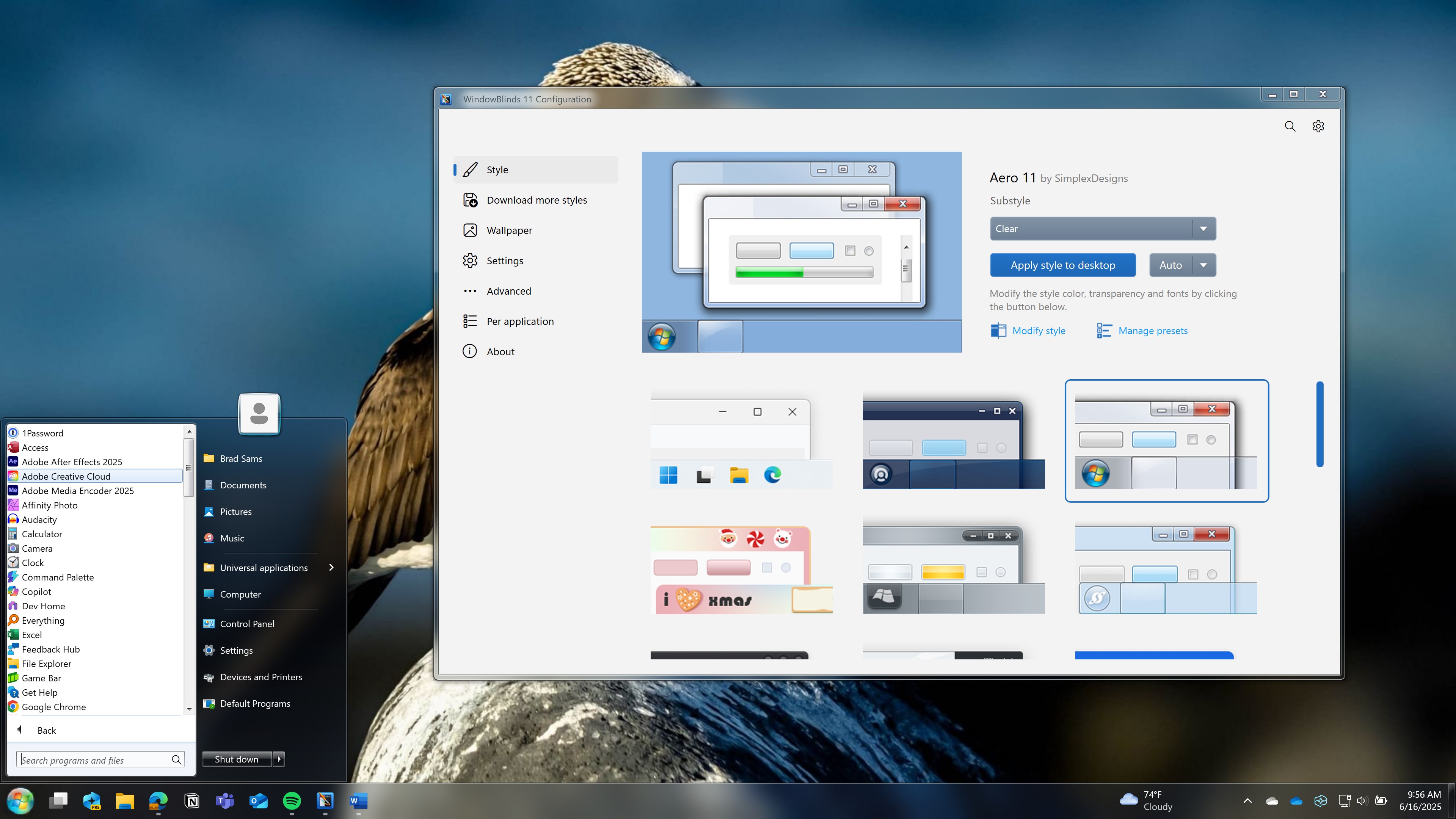Show hidden system tray icons chevron
Screen dimensions: 1456x819
click(1247, 801)
